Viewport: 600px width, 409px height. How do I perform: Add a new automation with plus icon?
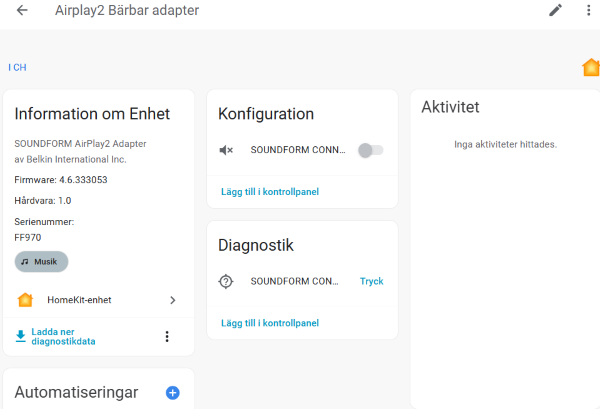pos(172,393)
